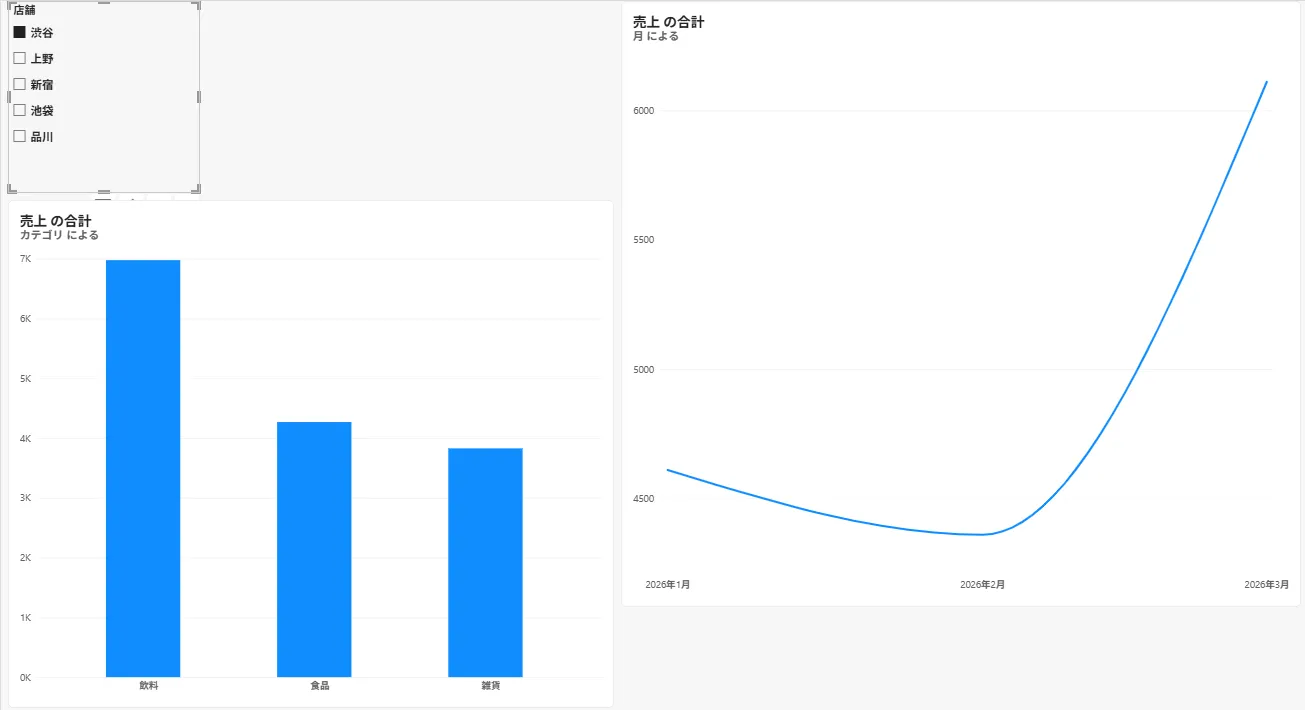Viewport: 1305px width, 710px height.
Task: Click the 6000 value on the line chart axis
Action: coord(643,111)
